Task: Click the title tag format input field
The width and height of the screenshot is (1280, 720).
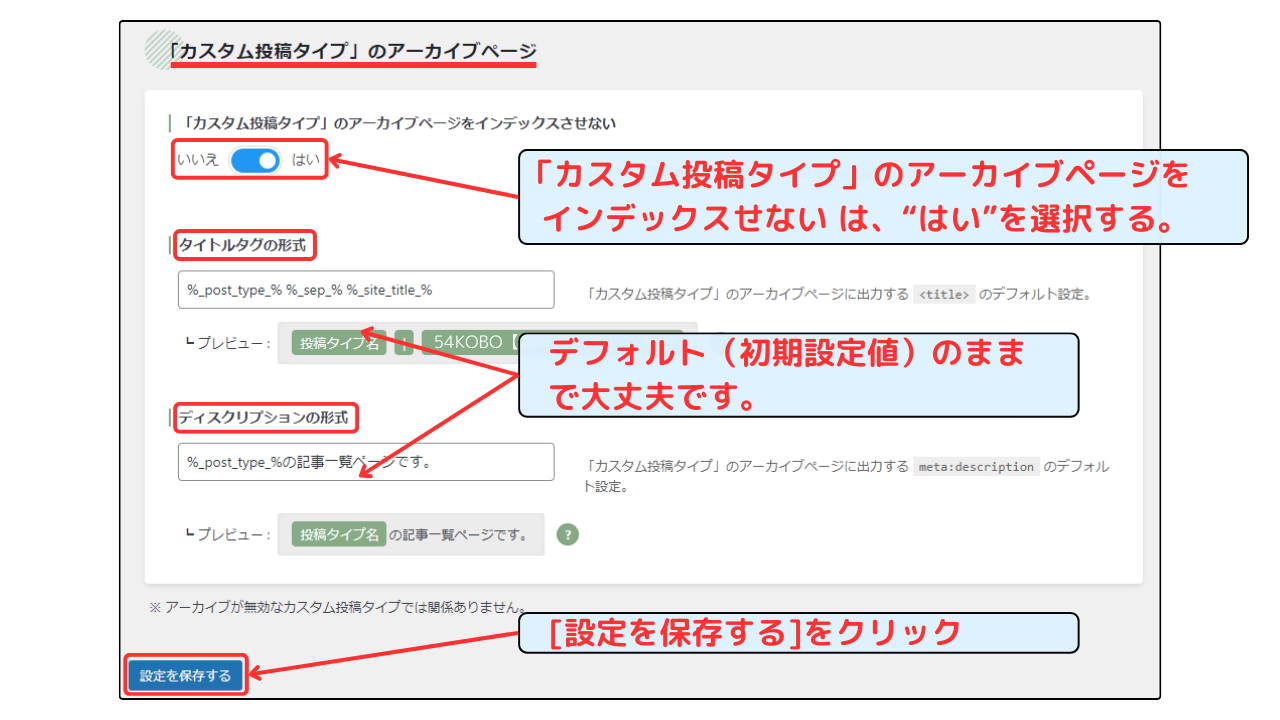Action: point(366,289)
